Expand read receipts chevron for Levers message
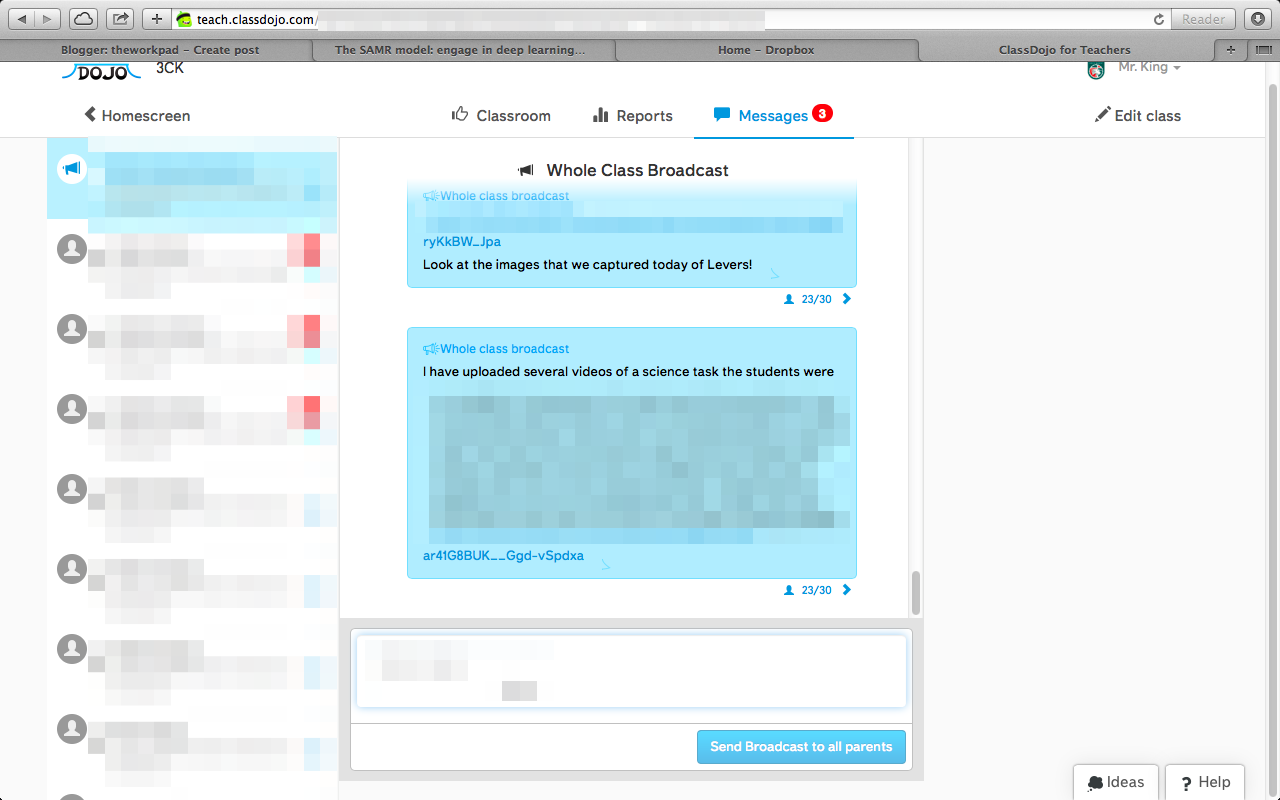The width and height of the screenshot is (1280, 800). pos(847,299)
